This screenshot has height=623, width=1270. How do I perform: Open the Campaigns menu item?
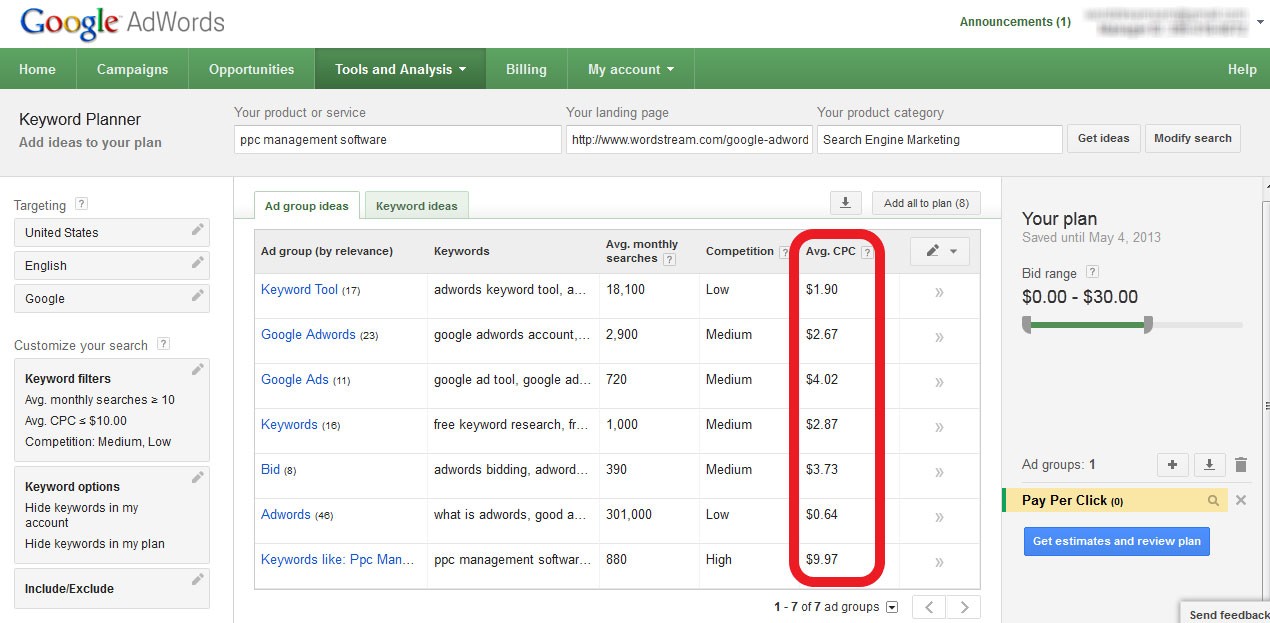coord(132,69)
